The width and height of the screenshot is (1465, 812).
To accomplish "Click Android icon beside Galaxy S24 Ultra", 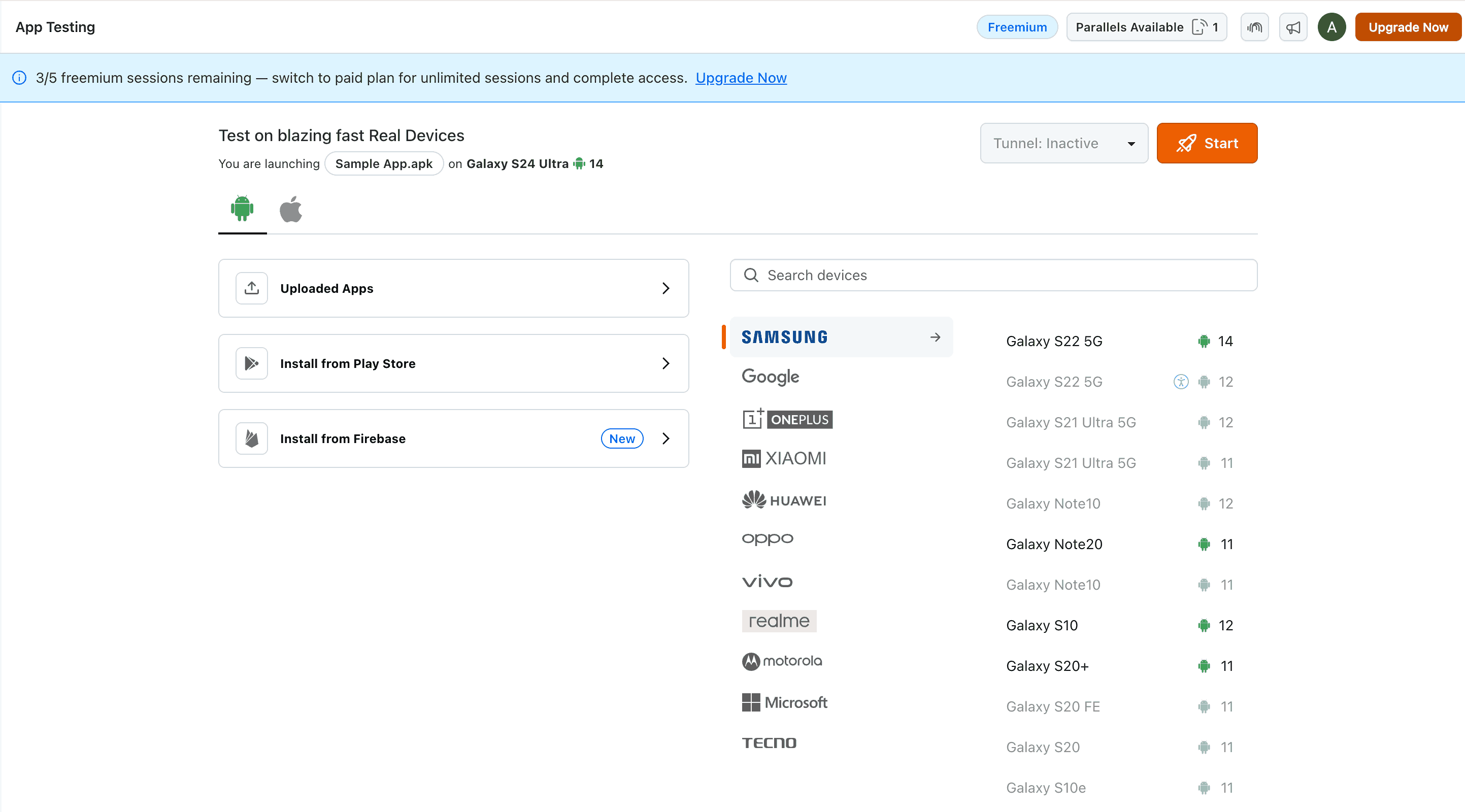I will click(x=579, y=164).
